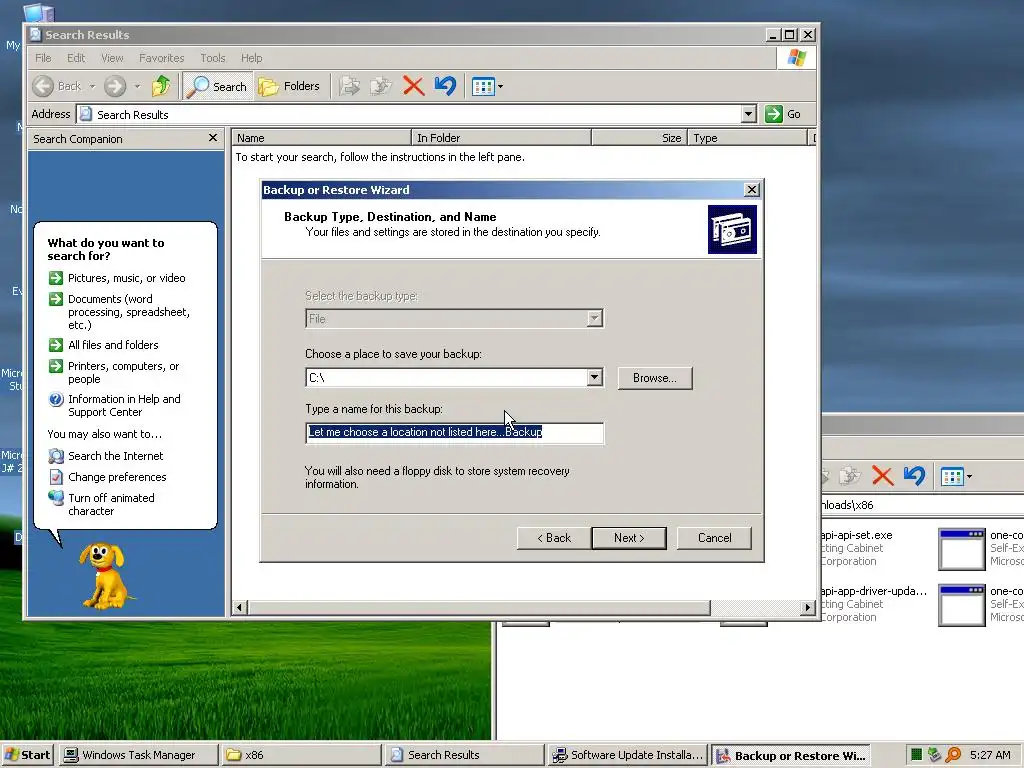
Task: Open the Tools menu
Action: pyautogui.click(x=213, y=58)
